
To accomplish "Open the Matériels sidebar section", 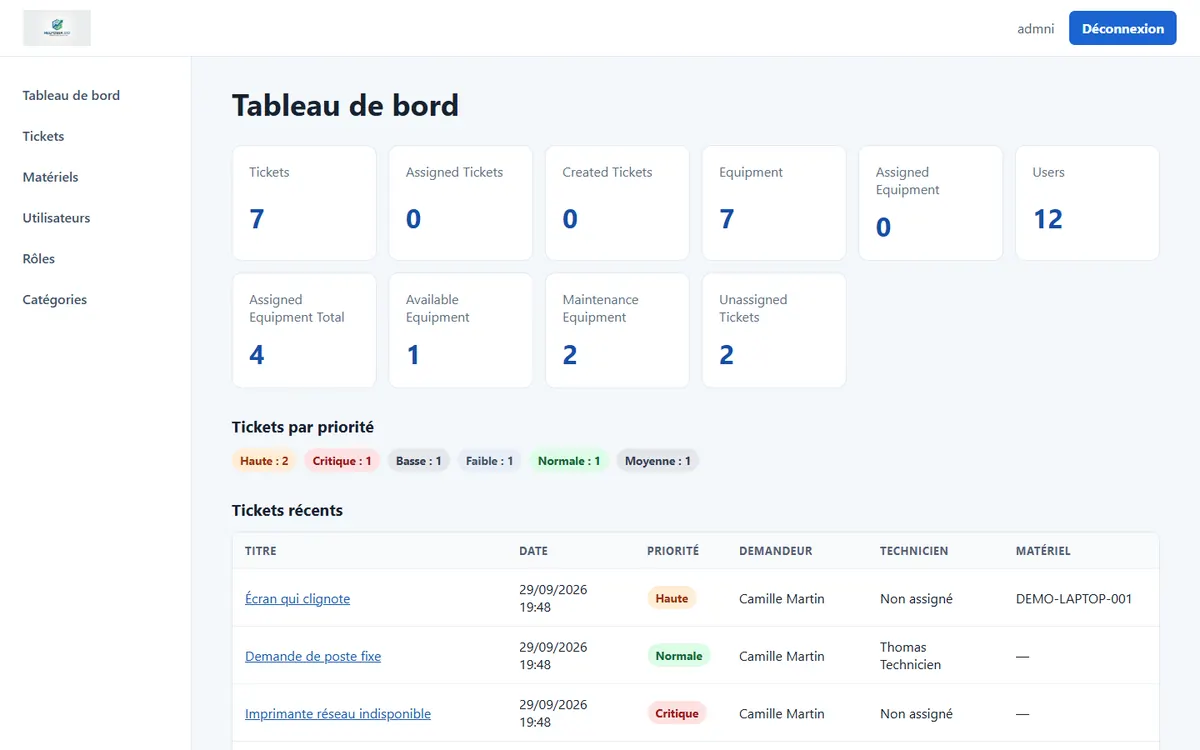I will pos(50,177).
